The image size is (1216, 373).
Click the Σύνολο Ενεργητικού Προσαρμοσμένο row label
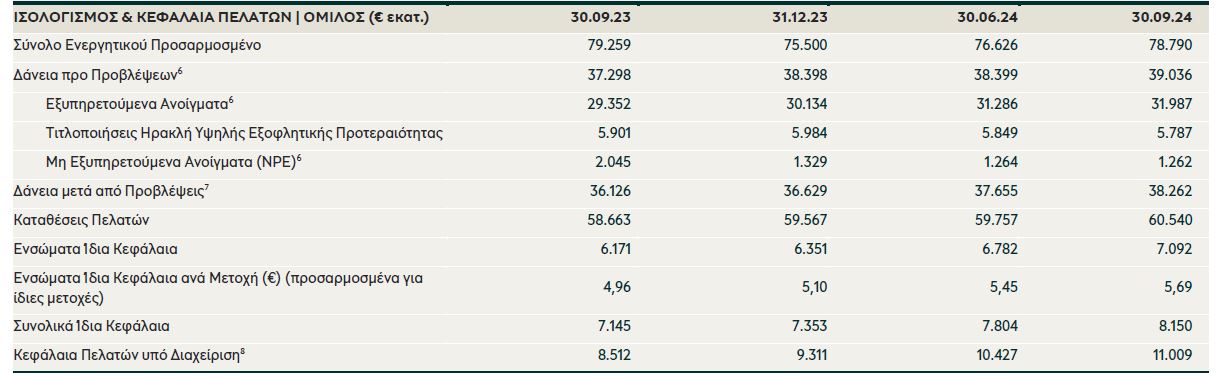[125, 46]
